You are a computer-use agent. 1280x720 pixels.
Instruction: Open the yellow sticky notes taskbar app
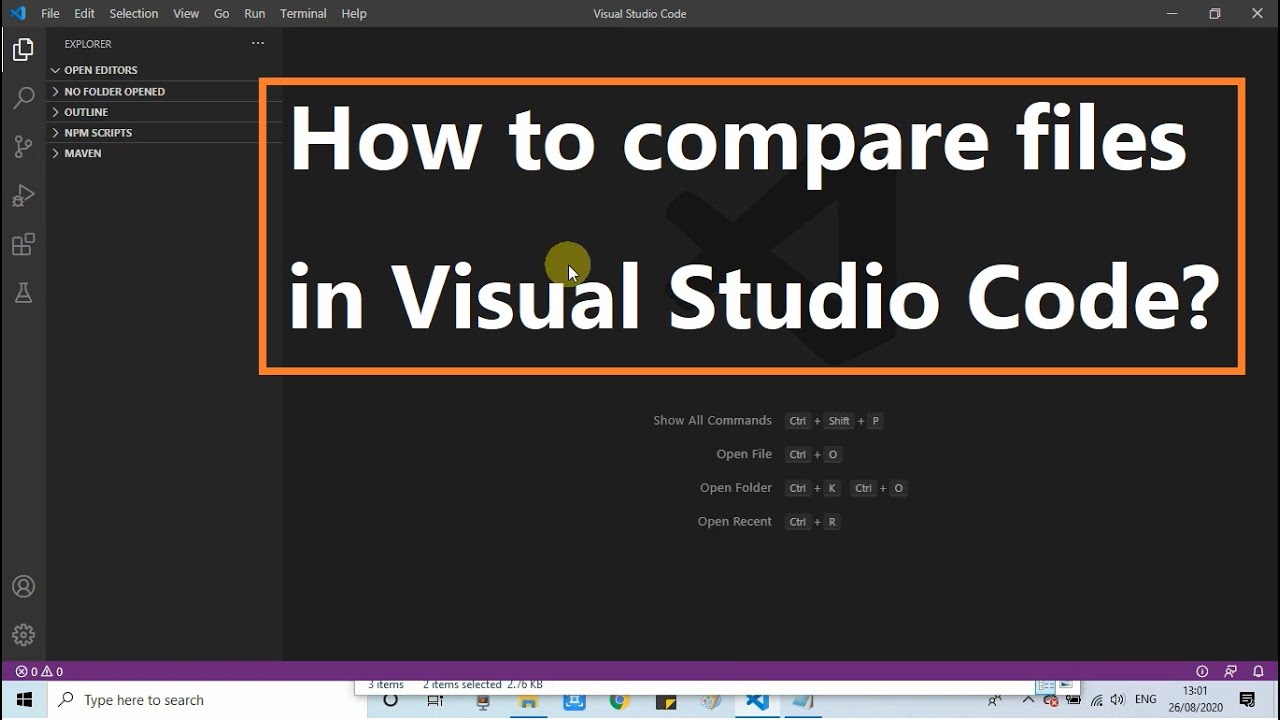click(665, 701)
